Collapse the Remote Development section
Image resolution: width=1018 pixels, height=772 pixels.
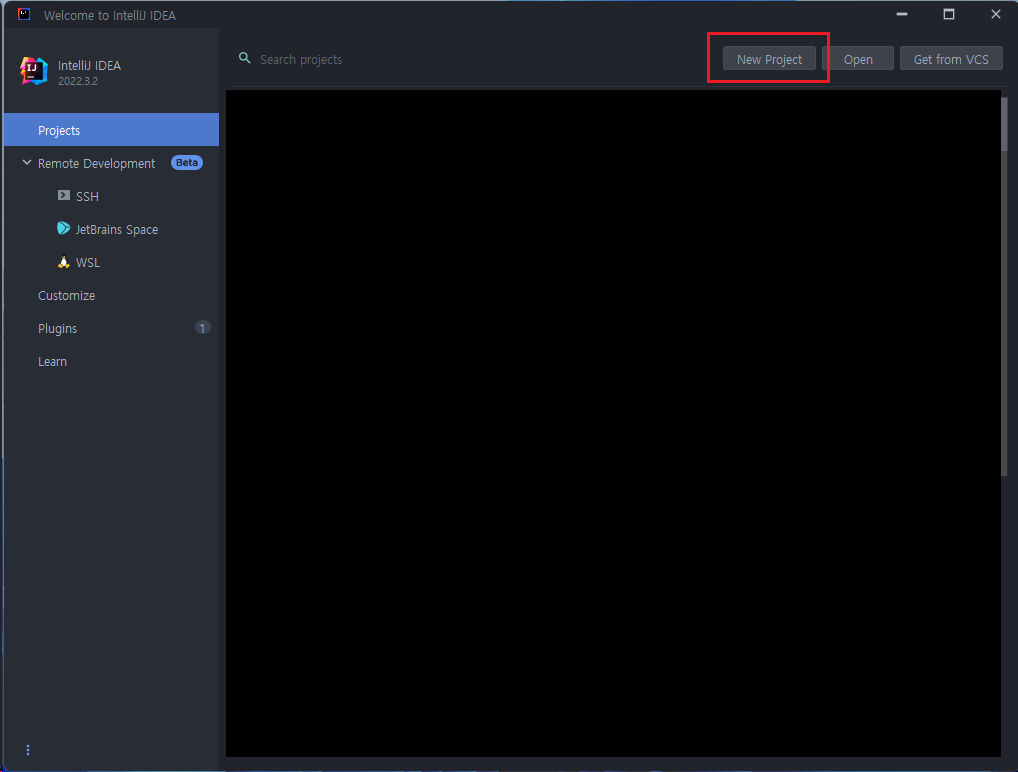point(27,162)
